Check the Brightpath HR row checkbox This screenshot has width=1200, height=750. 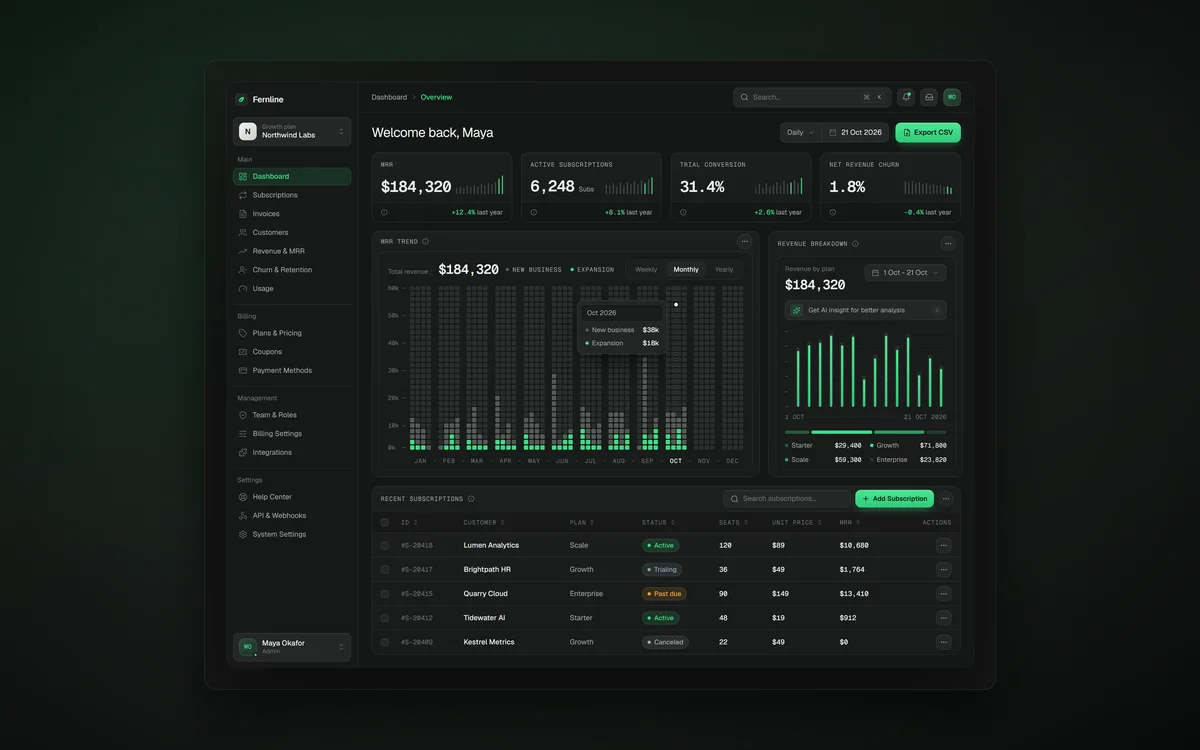point(384,569)
